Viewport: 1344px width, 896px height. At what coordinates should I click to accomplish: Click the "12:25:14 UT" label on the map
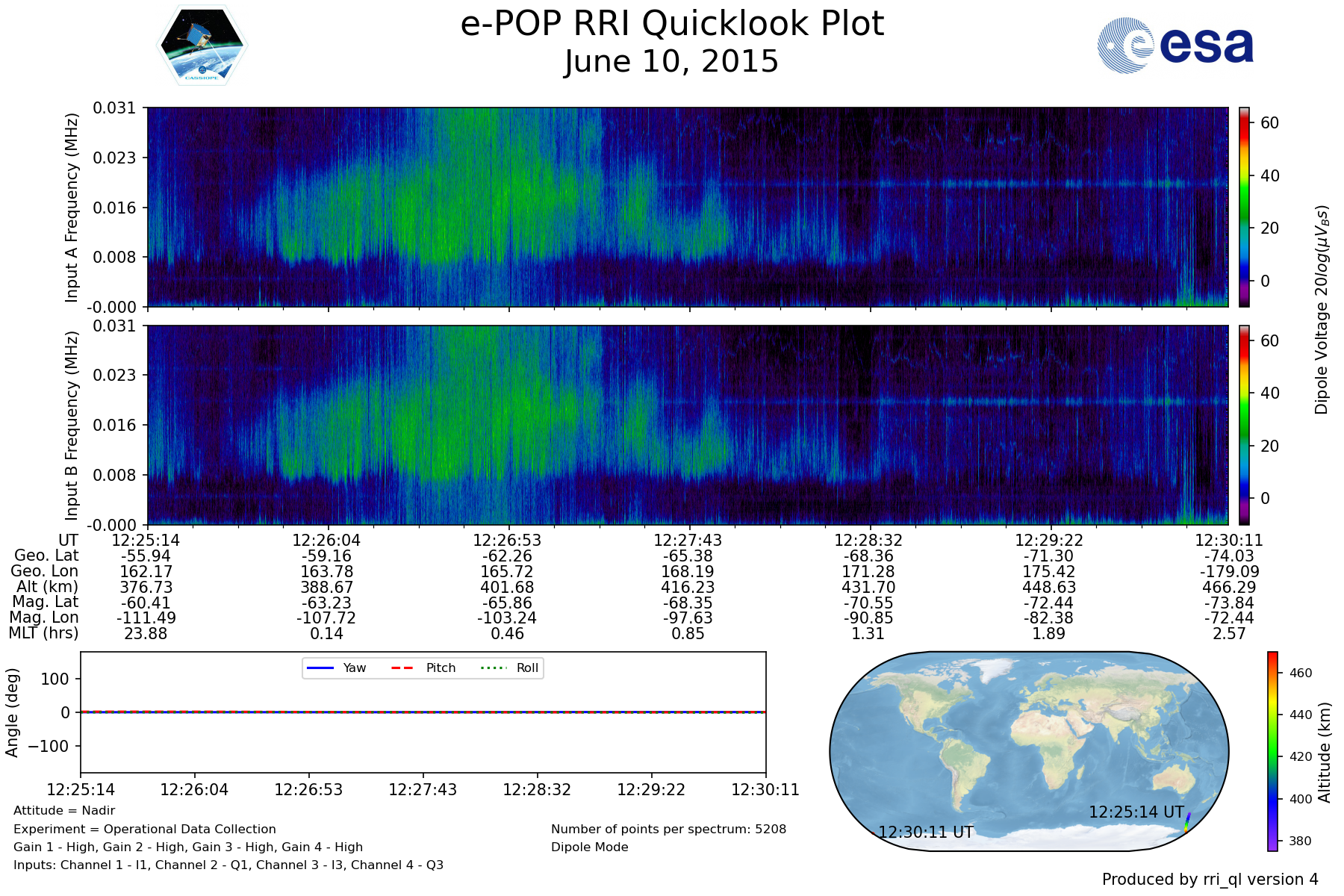[x=1136, y=812]
